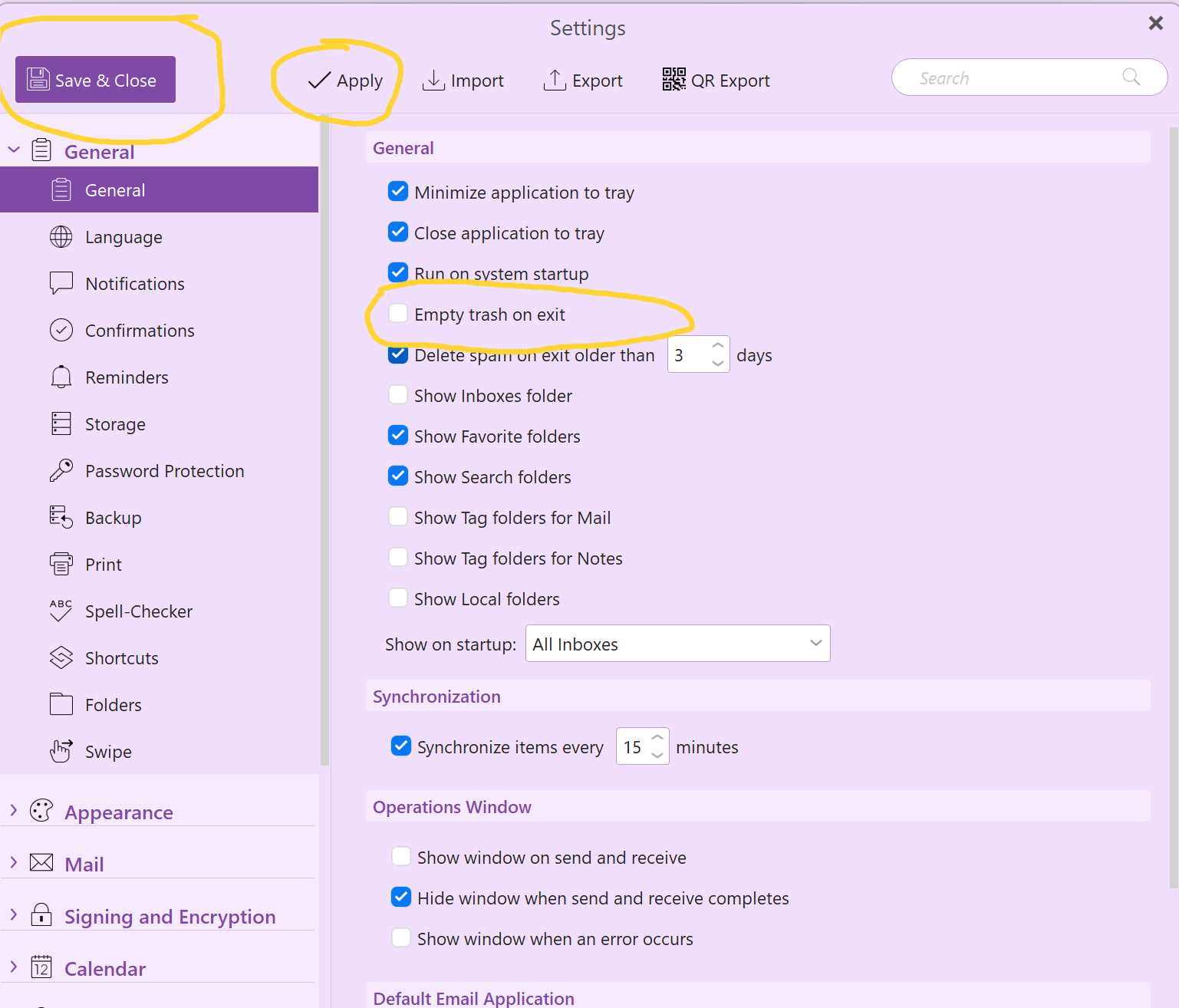Enable Show Tag folders for Mail
Screen dimensions: 1179x1008
[x=398, y=516]
